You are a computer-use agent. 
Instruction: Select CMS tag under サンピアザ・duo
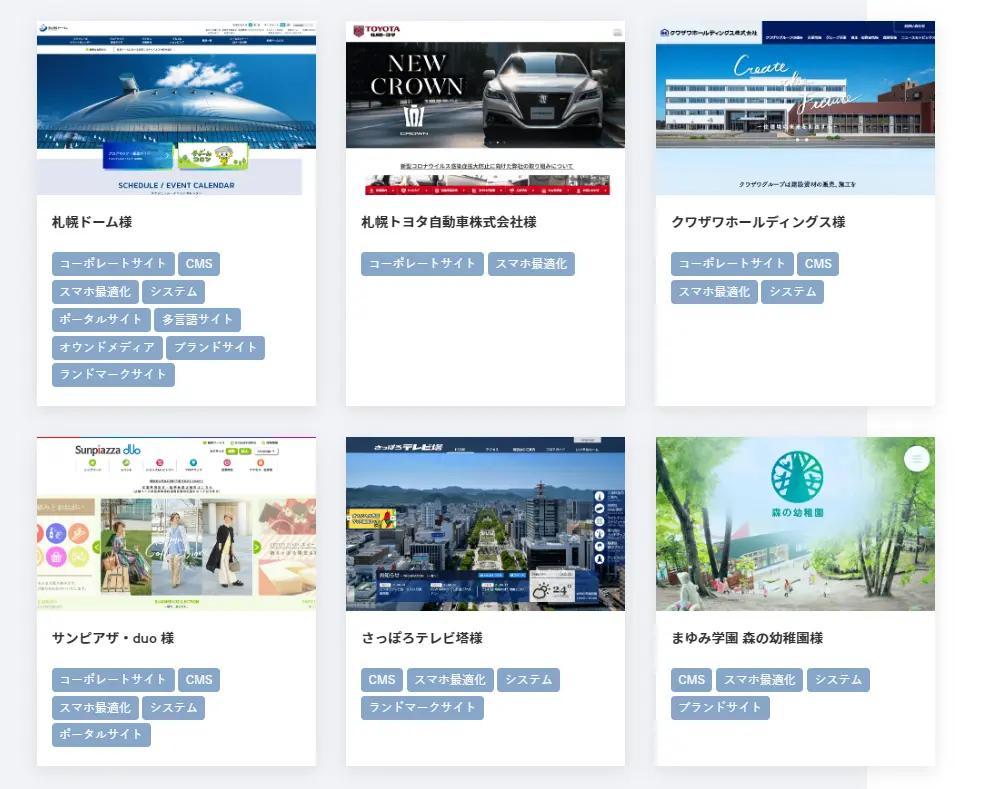(x=199, y=680)
